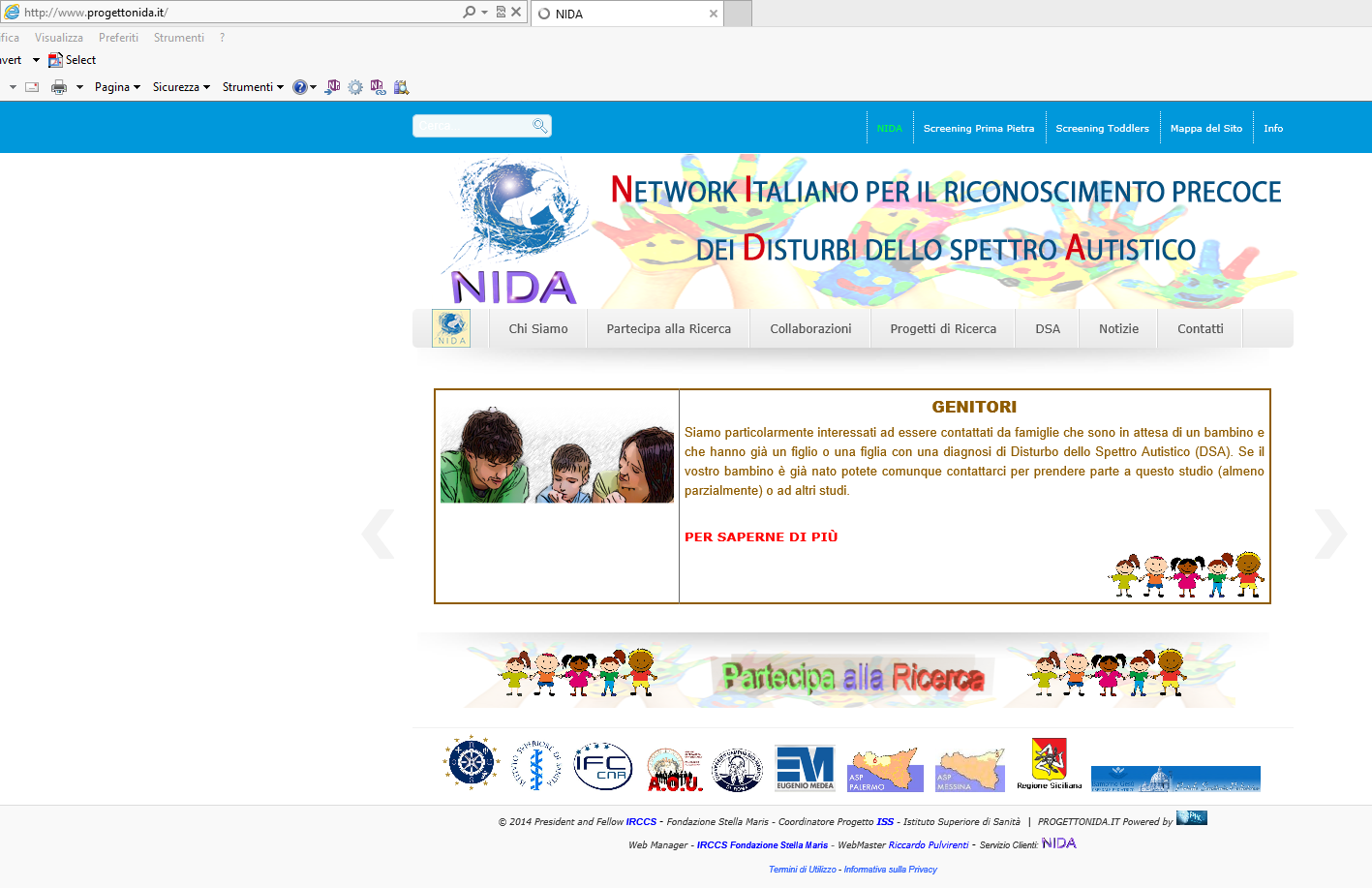Open the ? help menu

(222, 38)
